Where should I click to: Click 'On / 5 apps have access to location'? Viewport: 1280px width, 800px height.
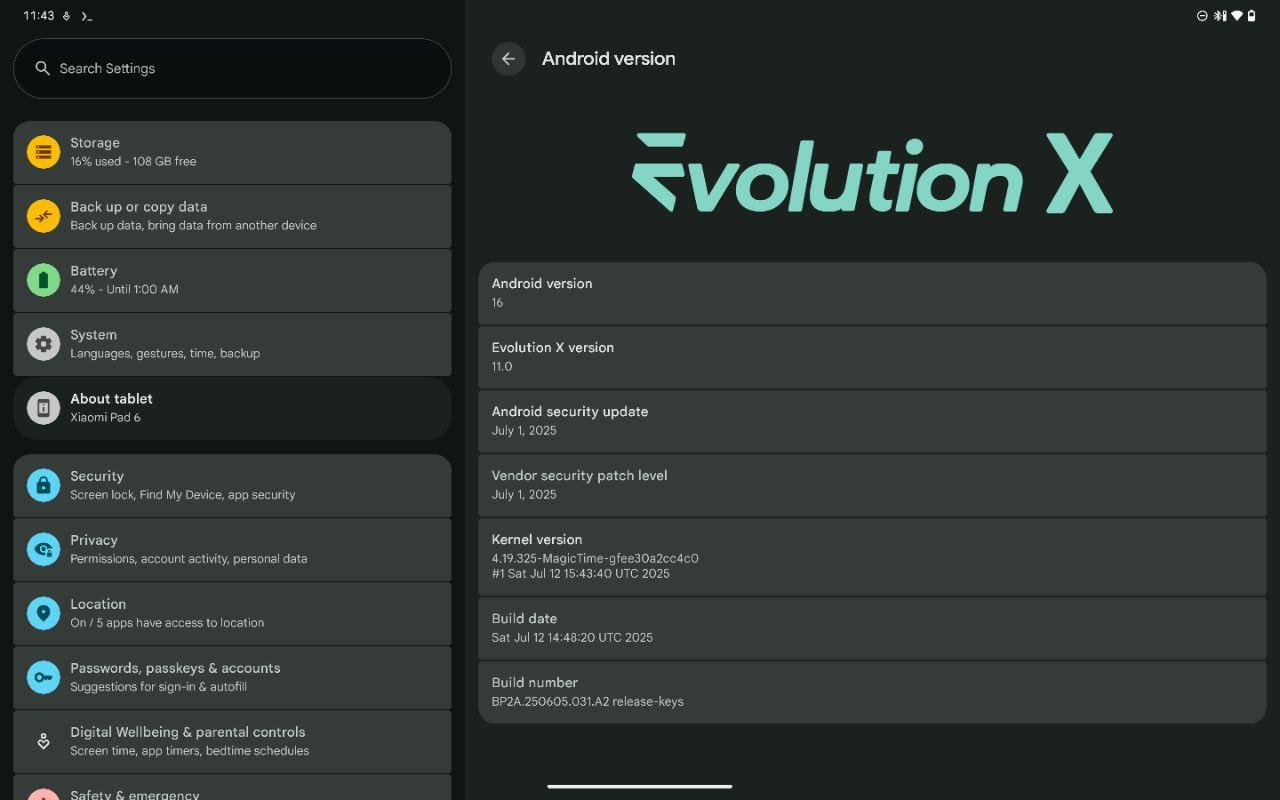(167, 622)
